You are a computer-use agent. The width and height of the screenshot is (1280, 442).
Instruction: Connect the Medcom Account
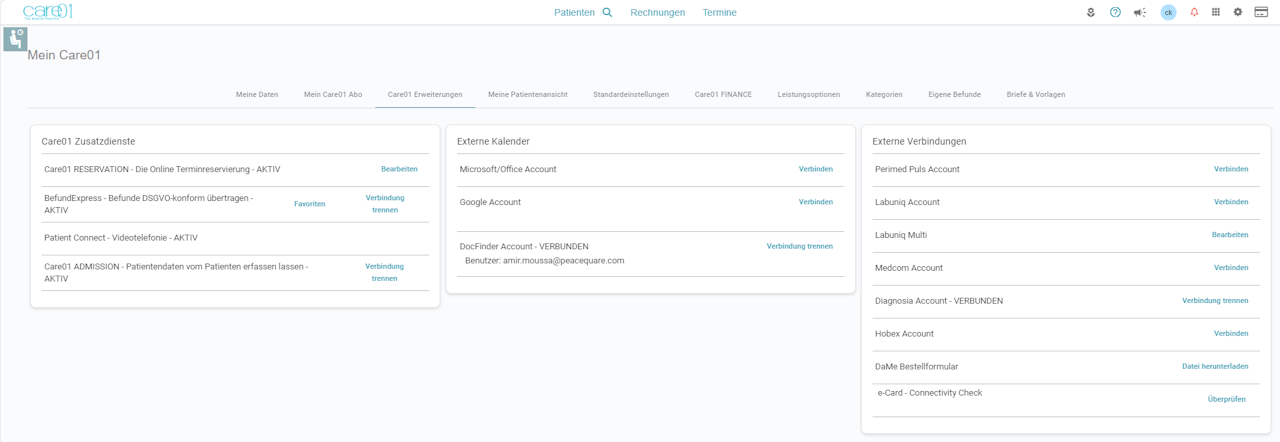(1231, 268)
